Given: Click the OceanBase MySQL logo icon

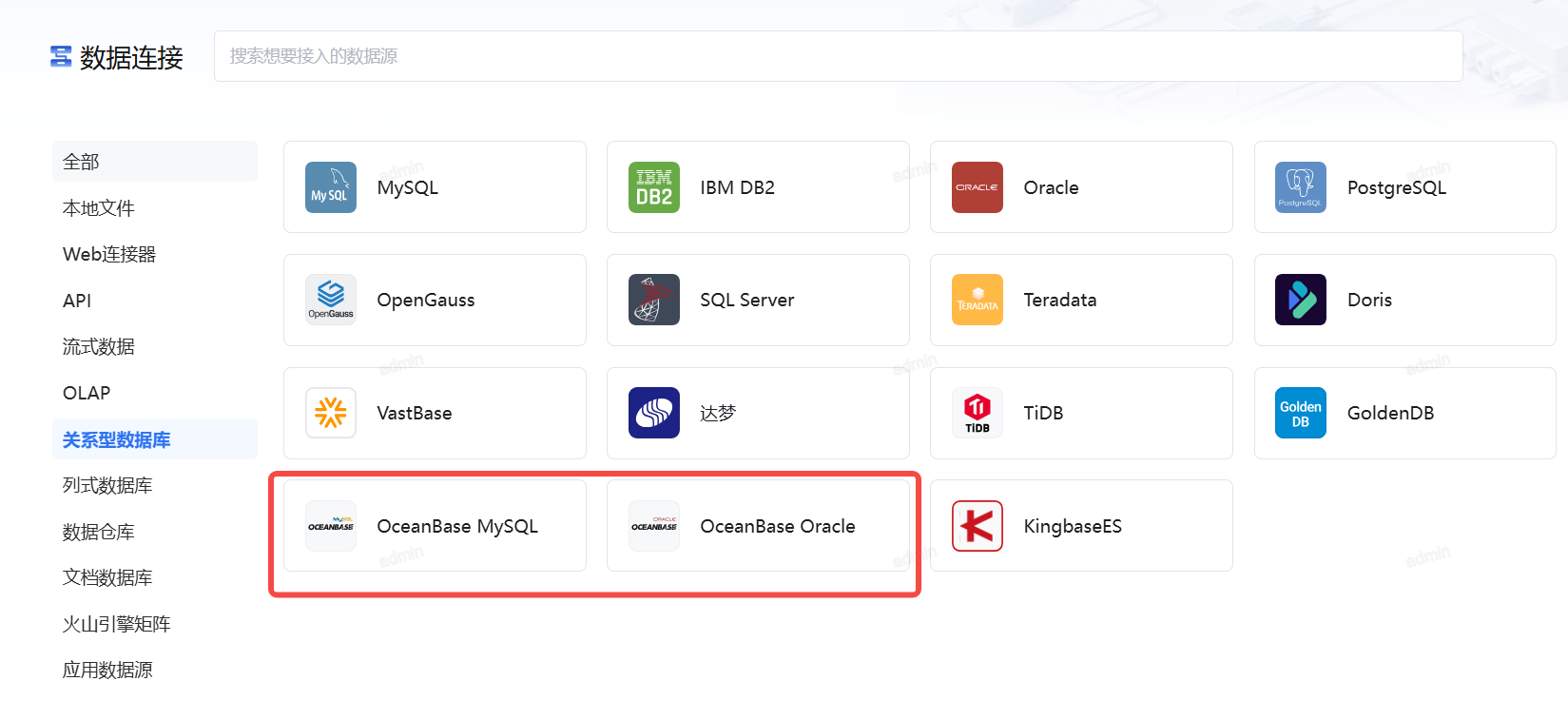Looking at the screenshot, I should pos(331,526).
